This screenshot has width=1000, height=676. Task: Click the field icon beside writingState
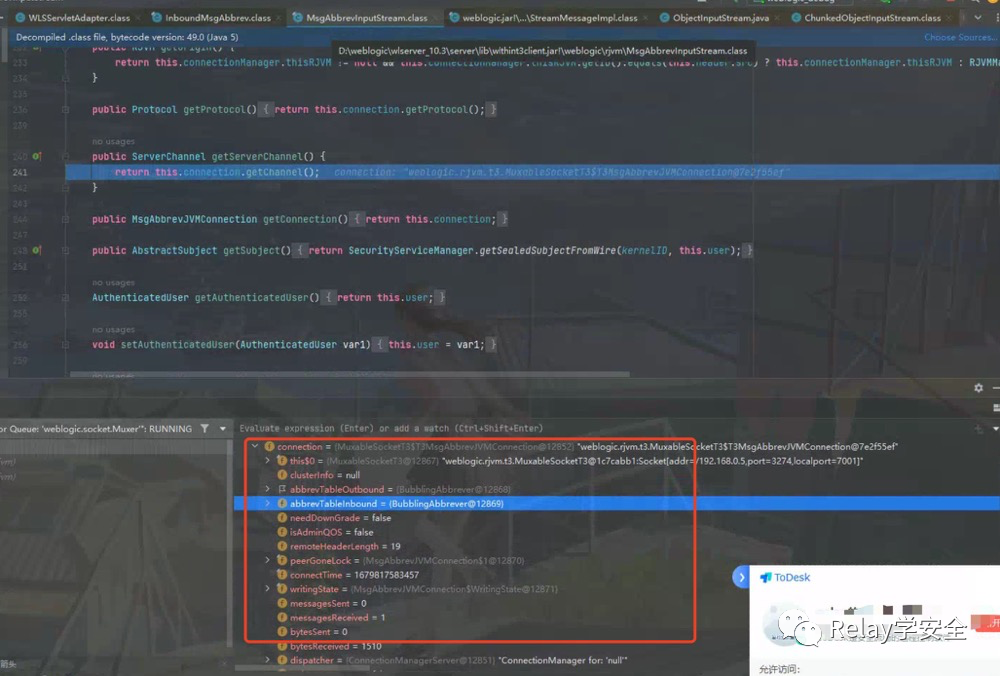pyautogui.click(x=282, y=589)
